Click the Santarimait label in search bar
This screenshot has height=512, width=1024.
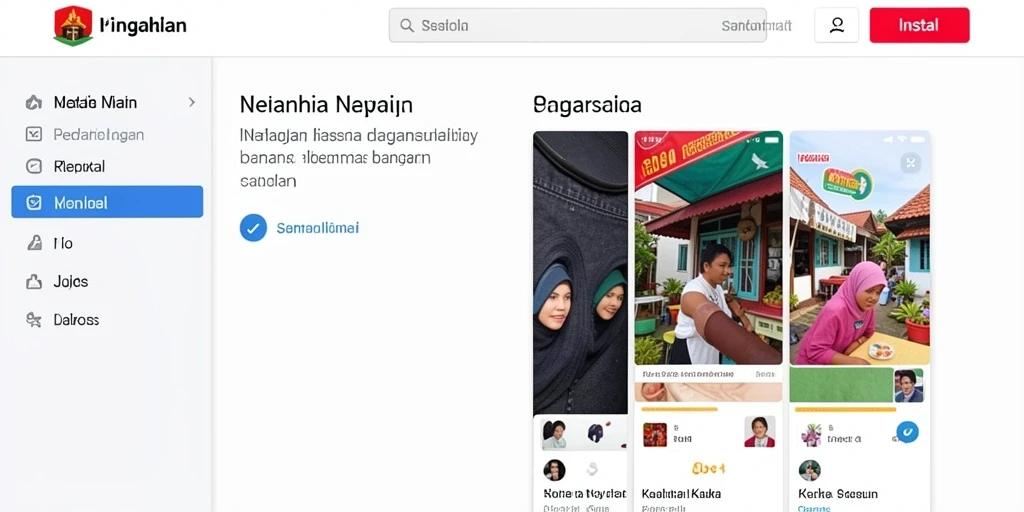(x=756, y=26)
